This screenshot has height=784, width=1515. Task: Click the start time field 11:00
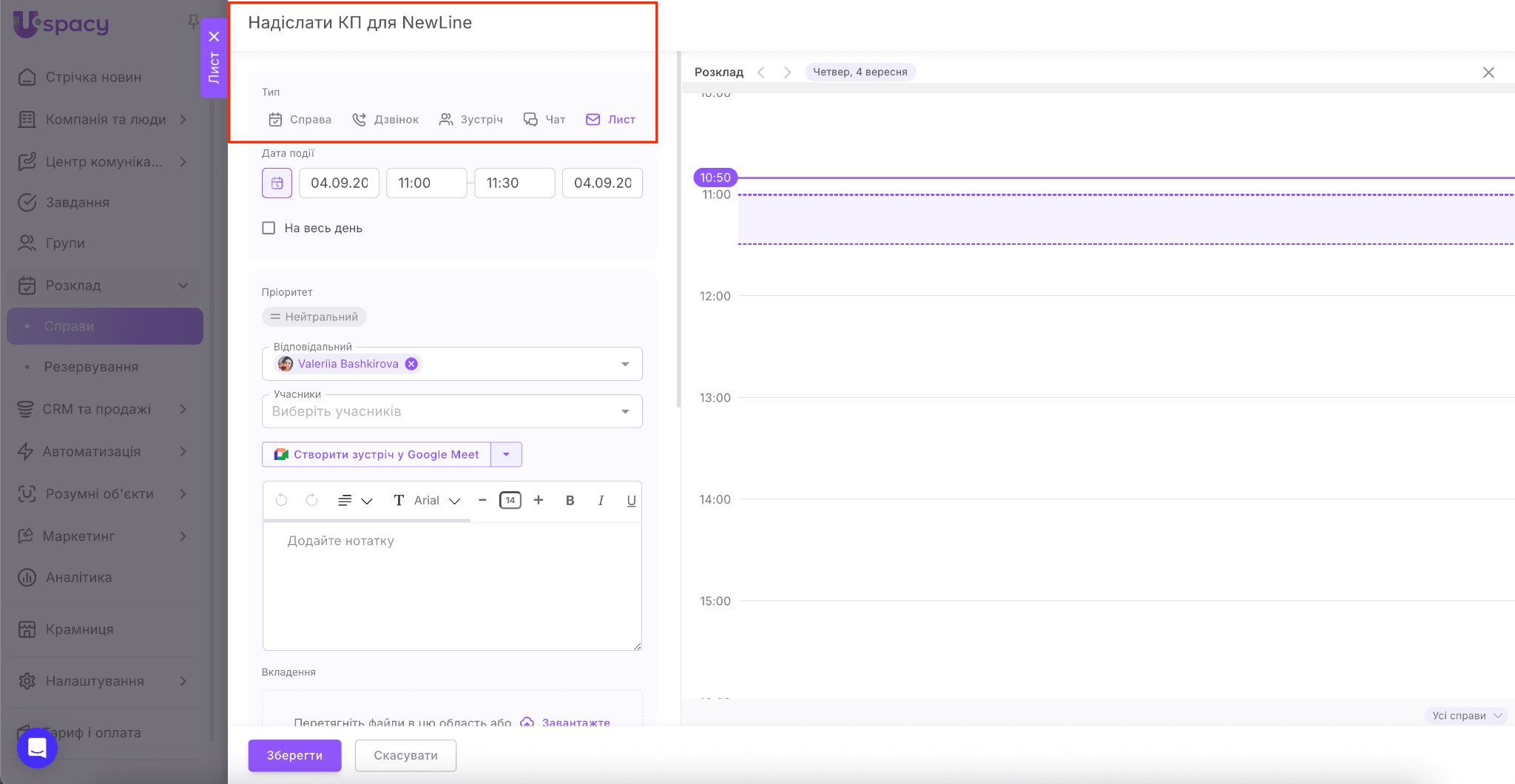(426, 183)
